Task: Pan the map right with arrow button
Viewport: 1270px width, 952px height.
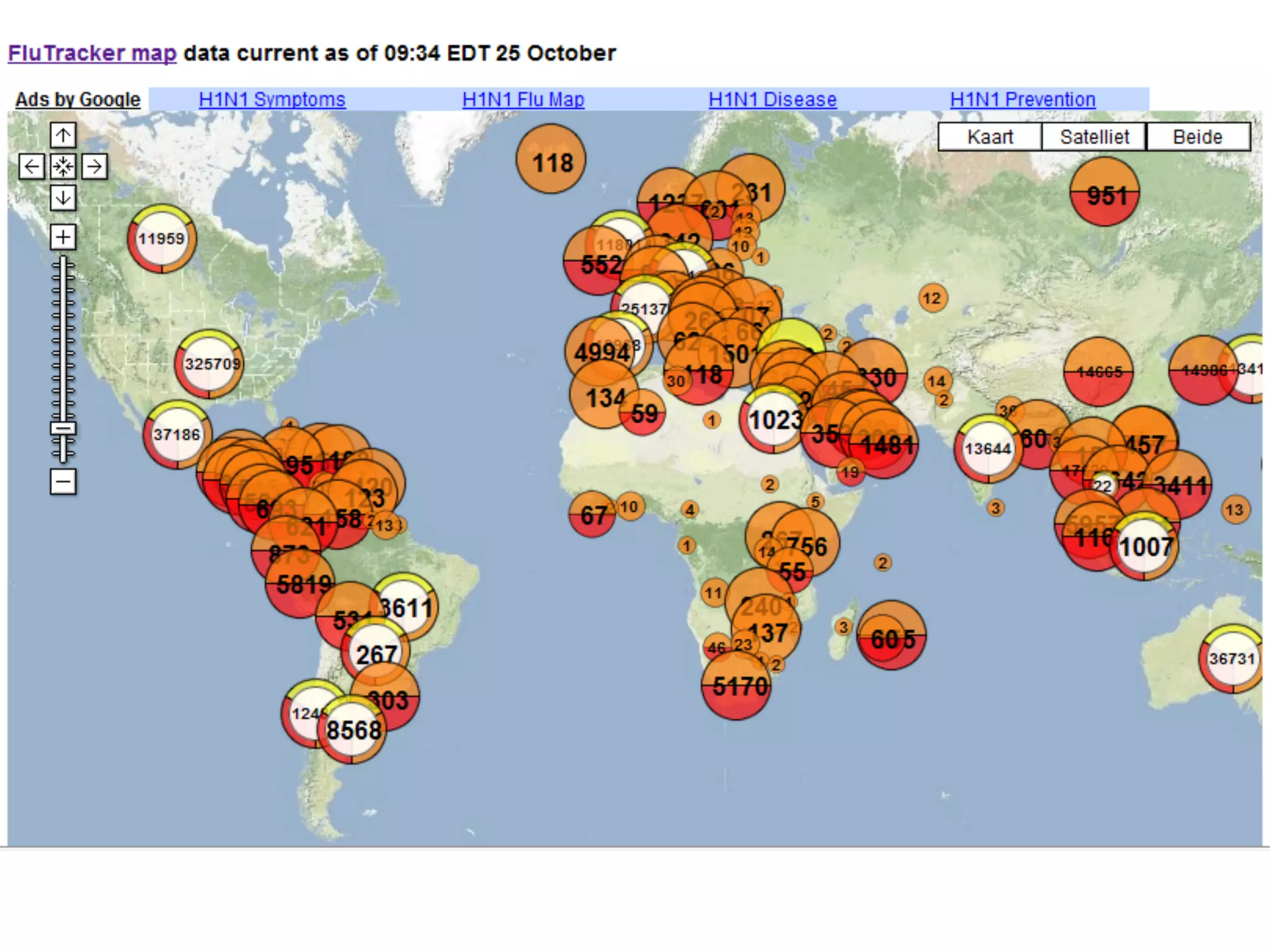Action: pyautogui.click(x=94, y=166)
